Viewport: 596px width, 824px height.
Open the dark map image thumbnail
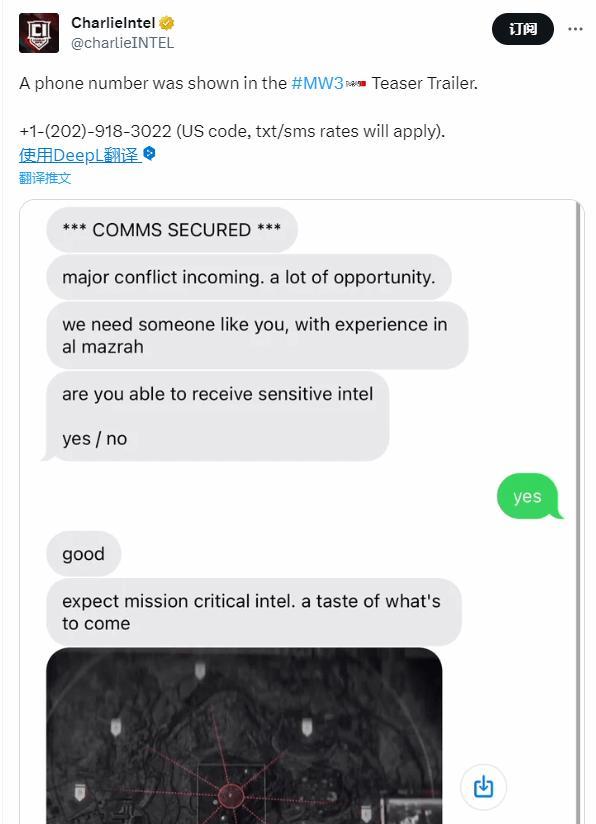tap(244, 736)
